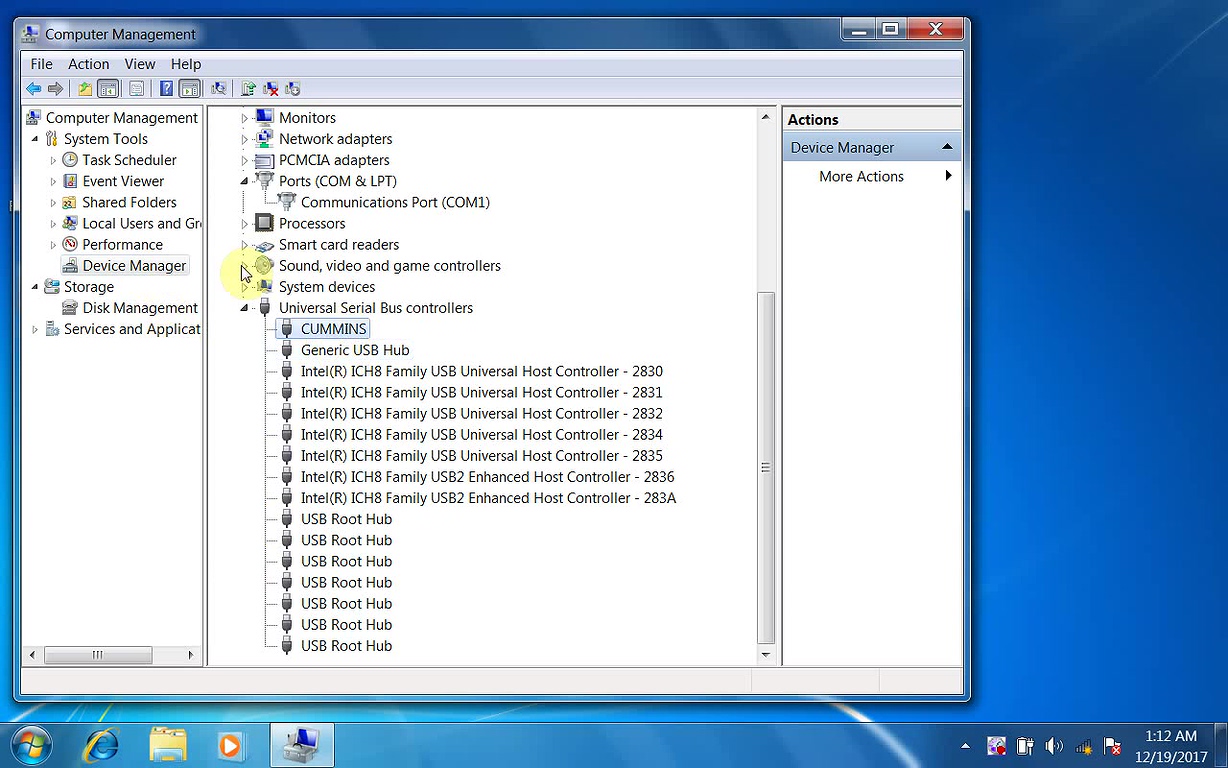Open the Help menu
The image size is (1228, 768).
(186, 64)
